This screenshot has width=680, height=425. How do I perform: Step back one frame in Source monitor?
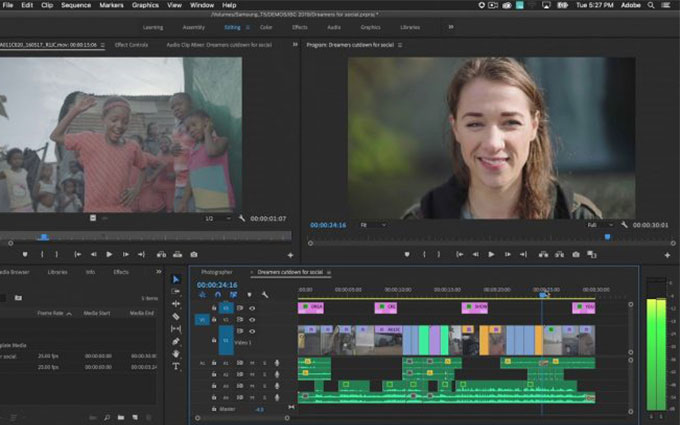pos(93,255)
